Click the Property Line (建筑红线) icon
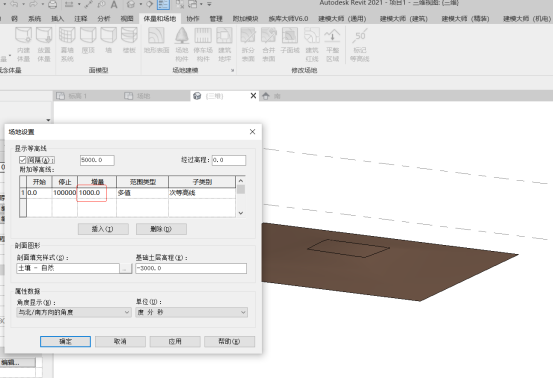The width and height of the screenshot is (553, 379). point(312,36)
